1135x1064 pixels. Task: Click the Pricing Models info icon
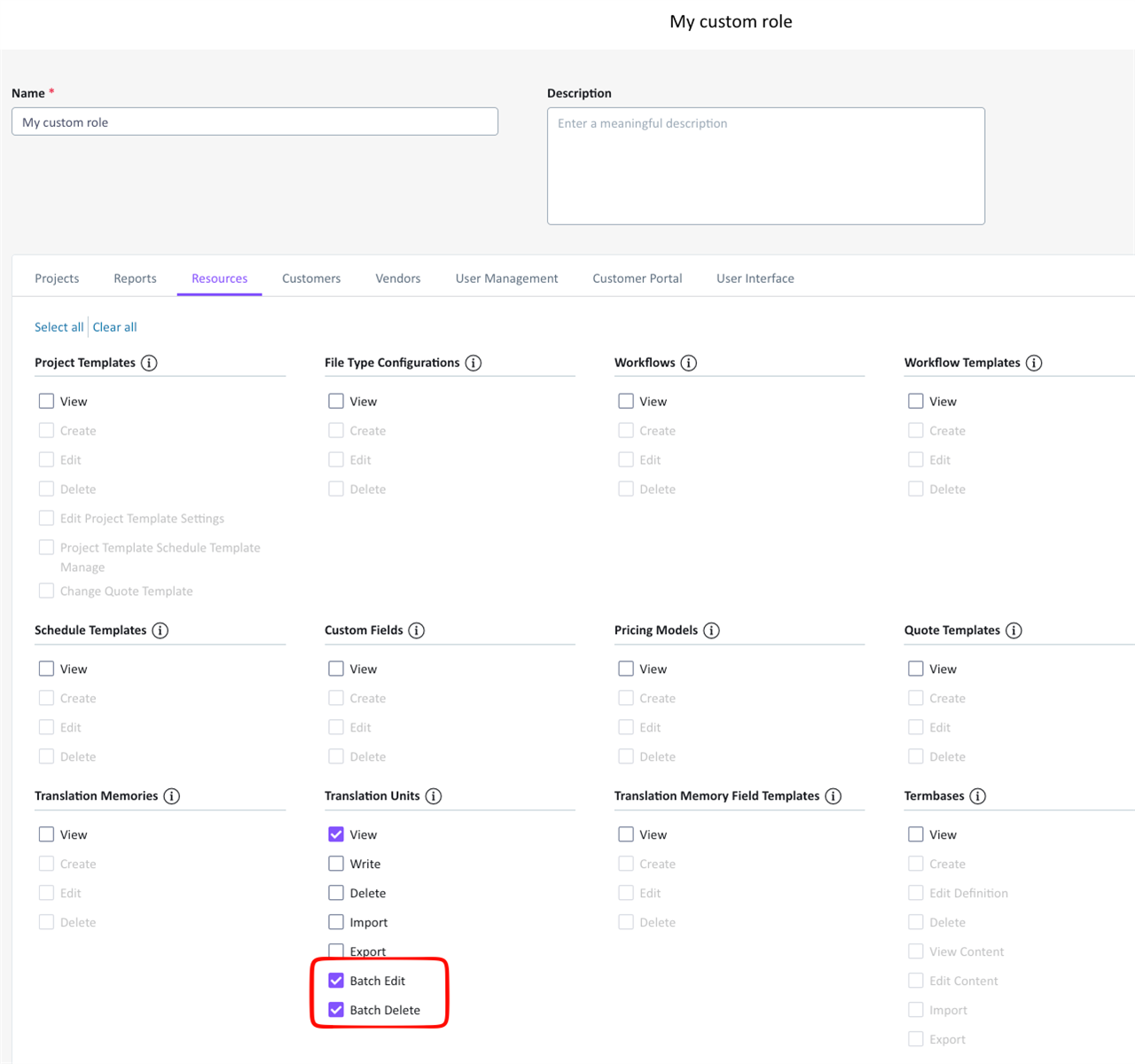tap(712, 630)
